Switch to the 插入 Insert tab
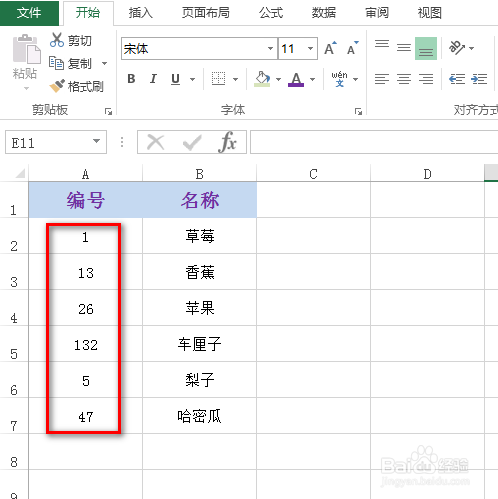 click(x=141, y=13)
